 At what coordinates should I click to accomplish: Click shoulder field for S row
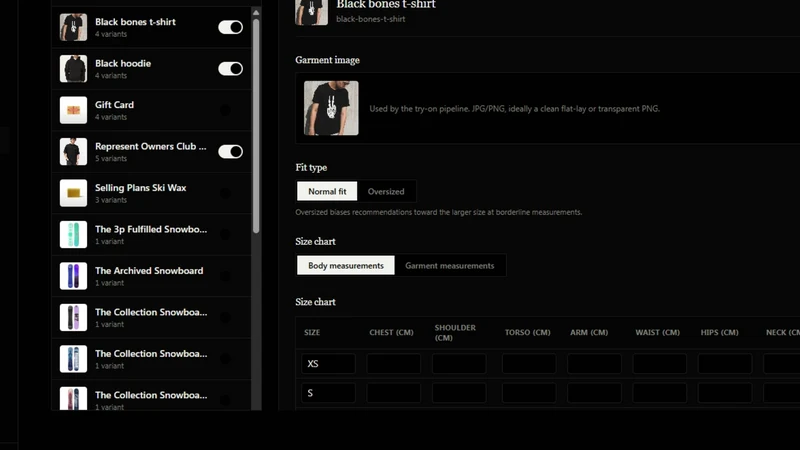pos(459,393)
